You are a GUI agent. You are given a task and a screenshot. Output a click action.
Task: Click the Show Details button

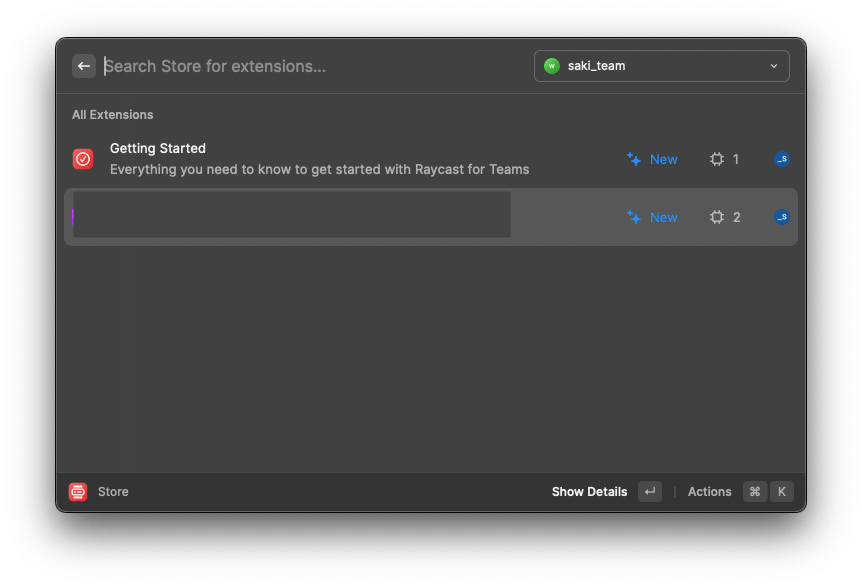(589, 491)
